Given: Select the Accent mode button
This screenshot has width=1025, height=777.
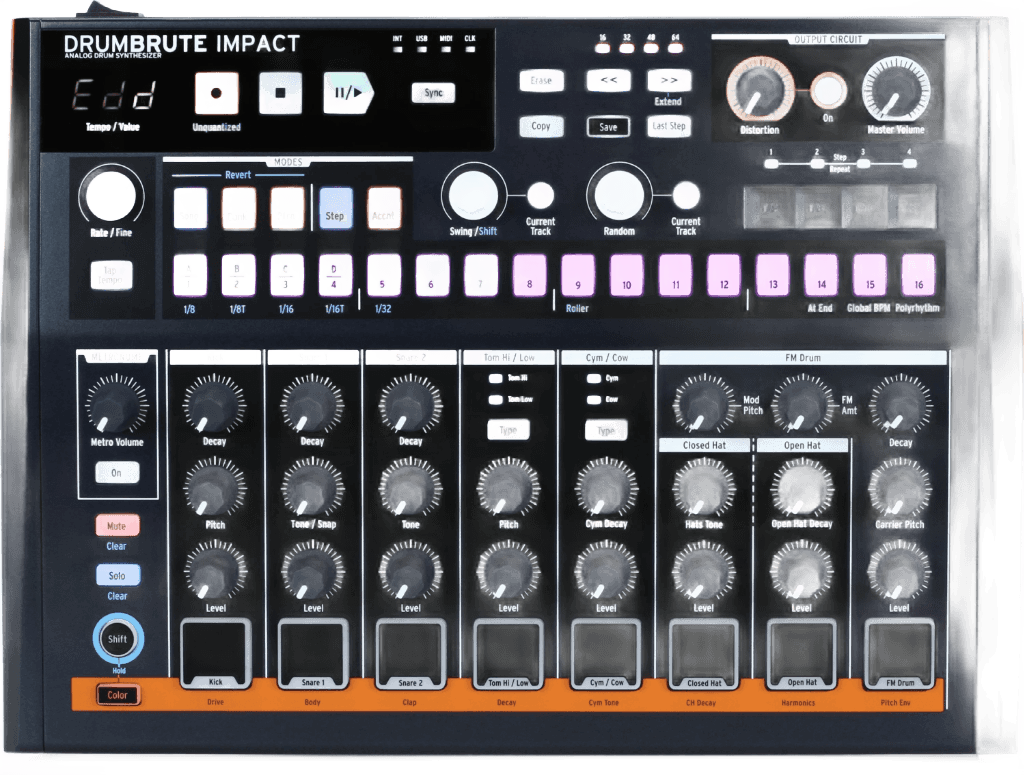Looking at the screenshot, I should pyautogui.click(x=384, y=208).
